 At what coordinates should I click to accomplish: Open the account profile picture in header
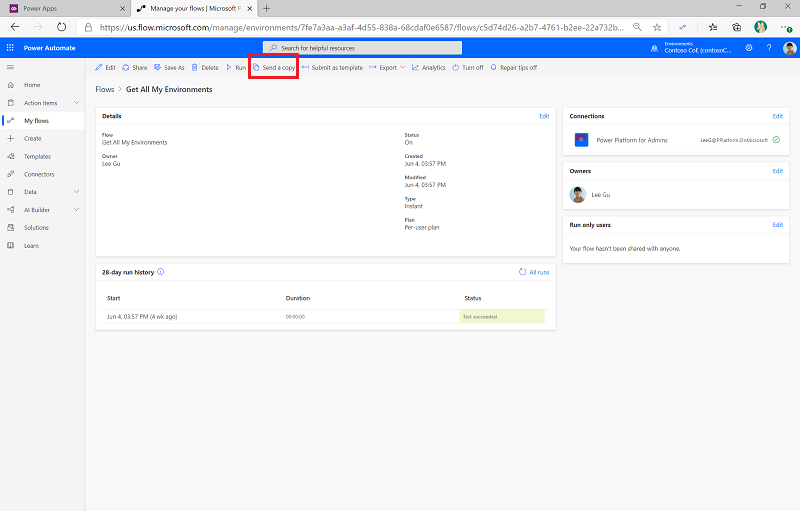pyautogui.click(x=789, y=48)
